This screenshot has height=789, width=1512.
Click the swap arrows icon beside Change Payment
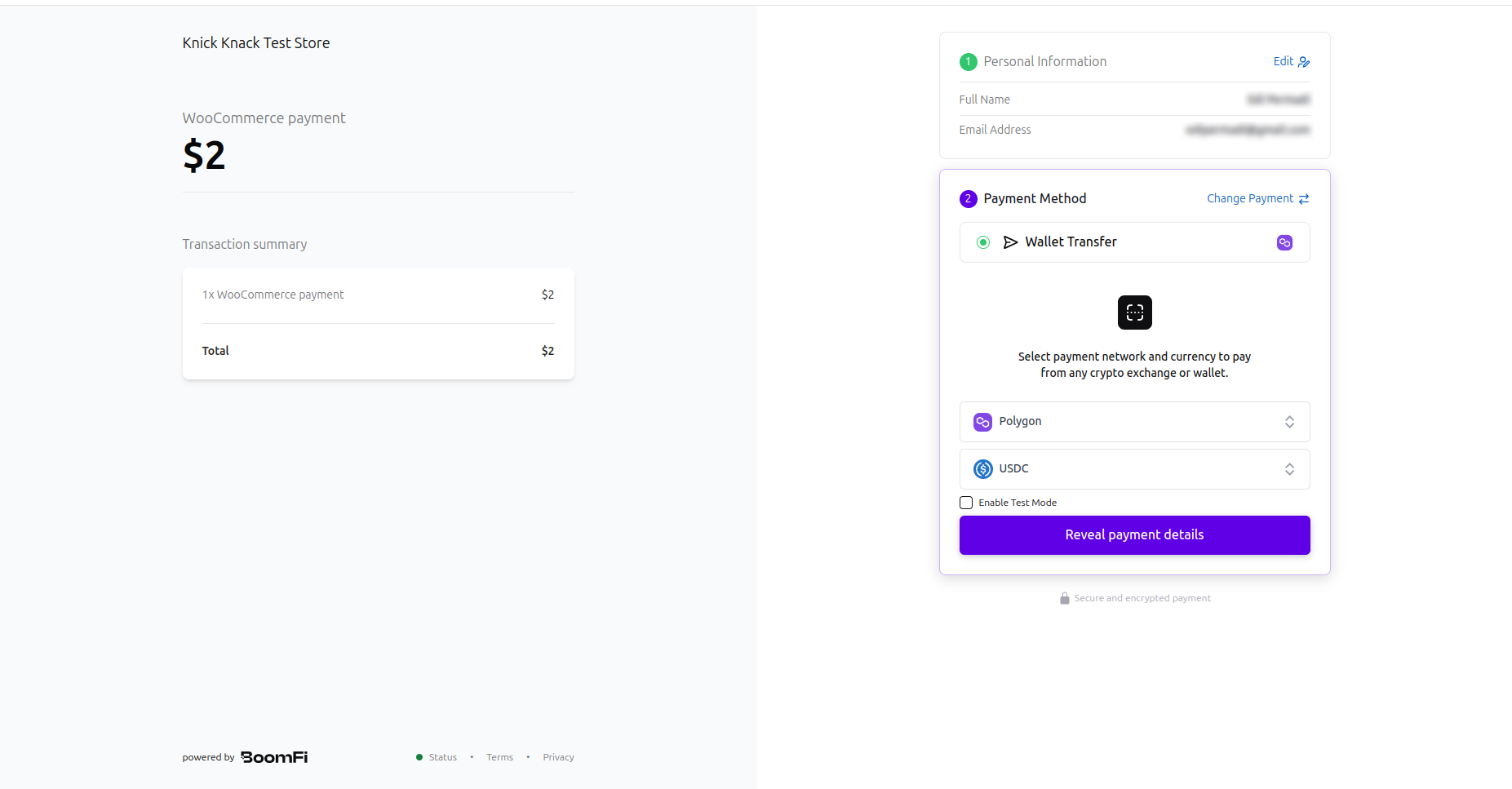coord(1306,198)
